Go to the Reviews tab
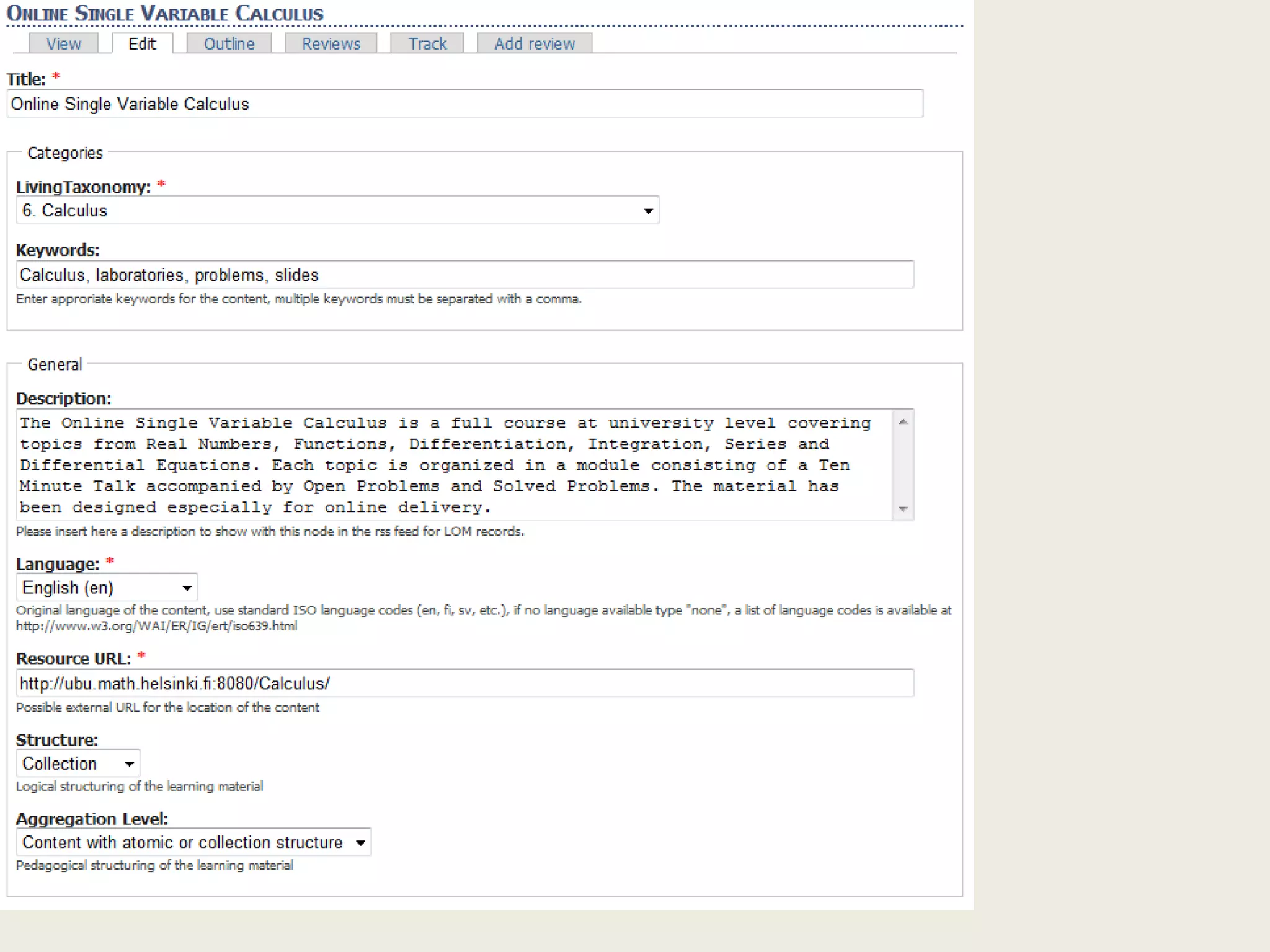 [331, 43]
